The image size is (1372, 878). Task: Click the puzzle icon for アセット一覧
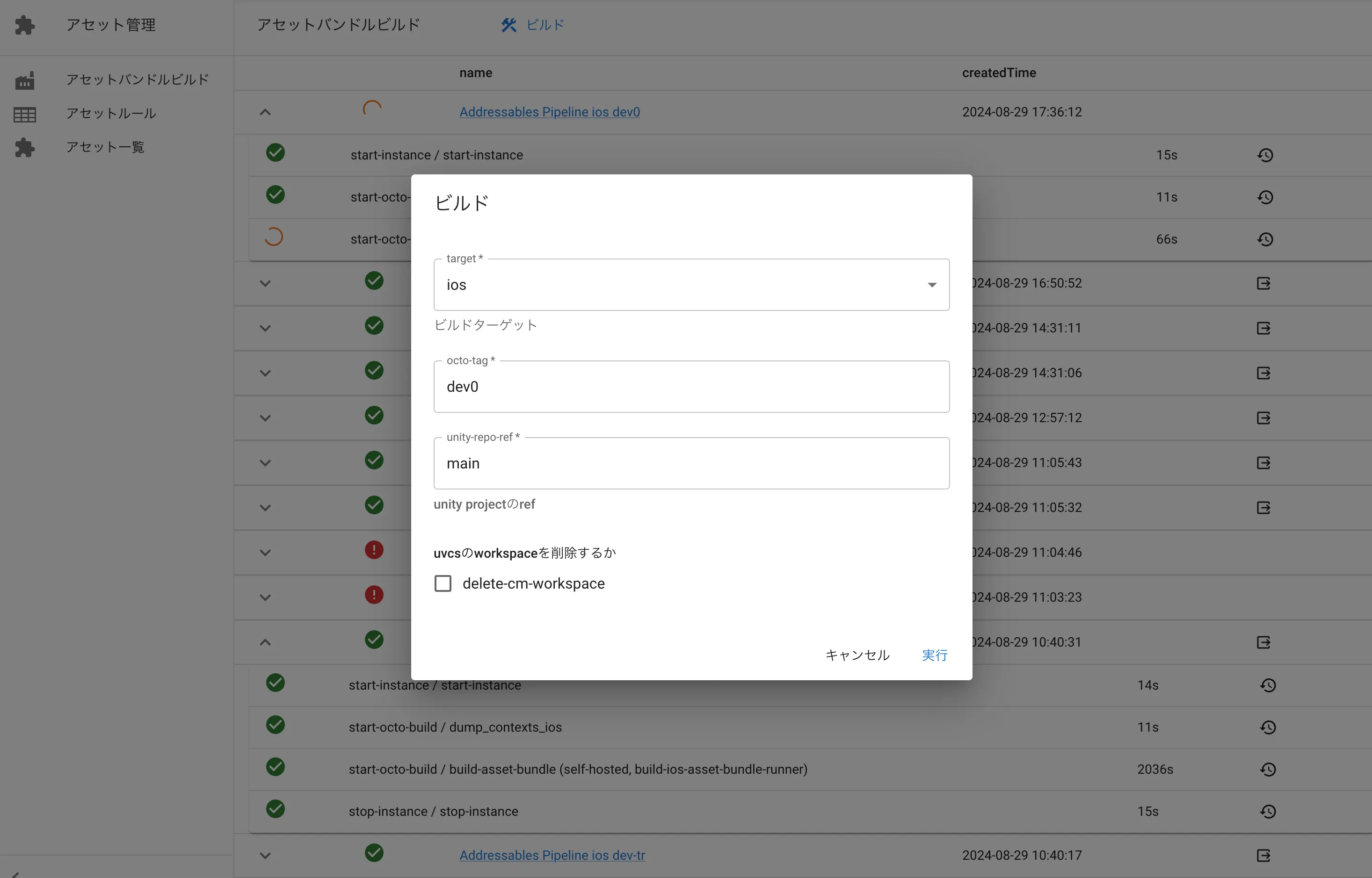(24, 148)
